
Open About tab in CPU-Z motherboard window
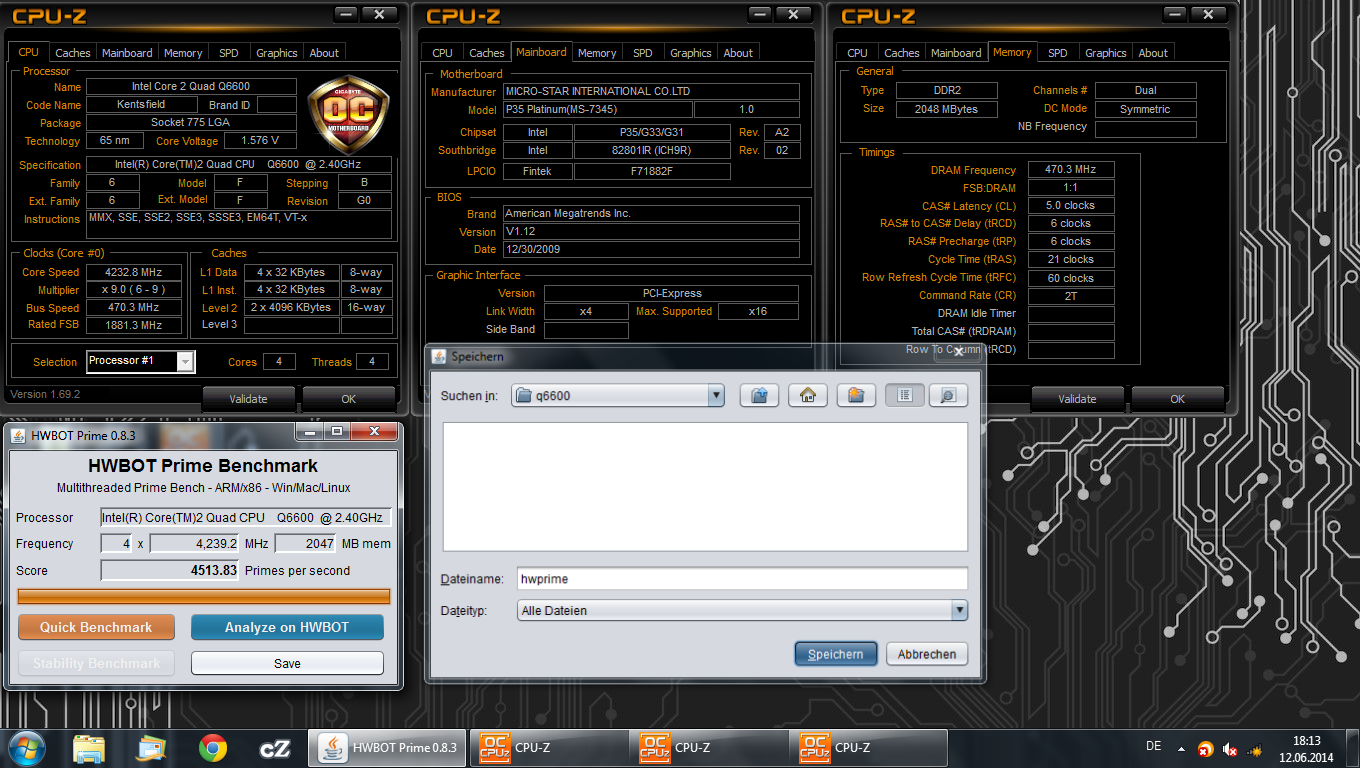pos(738,53)
